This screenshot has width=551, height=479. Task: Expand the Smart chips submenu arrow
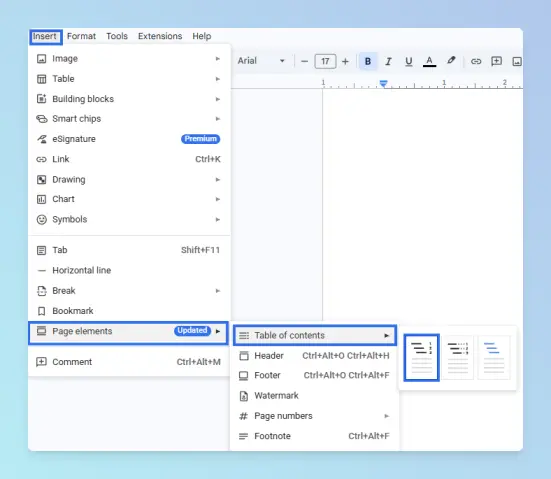pos(218,119)
